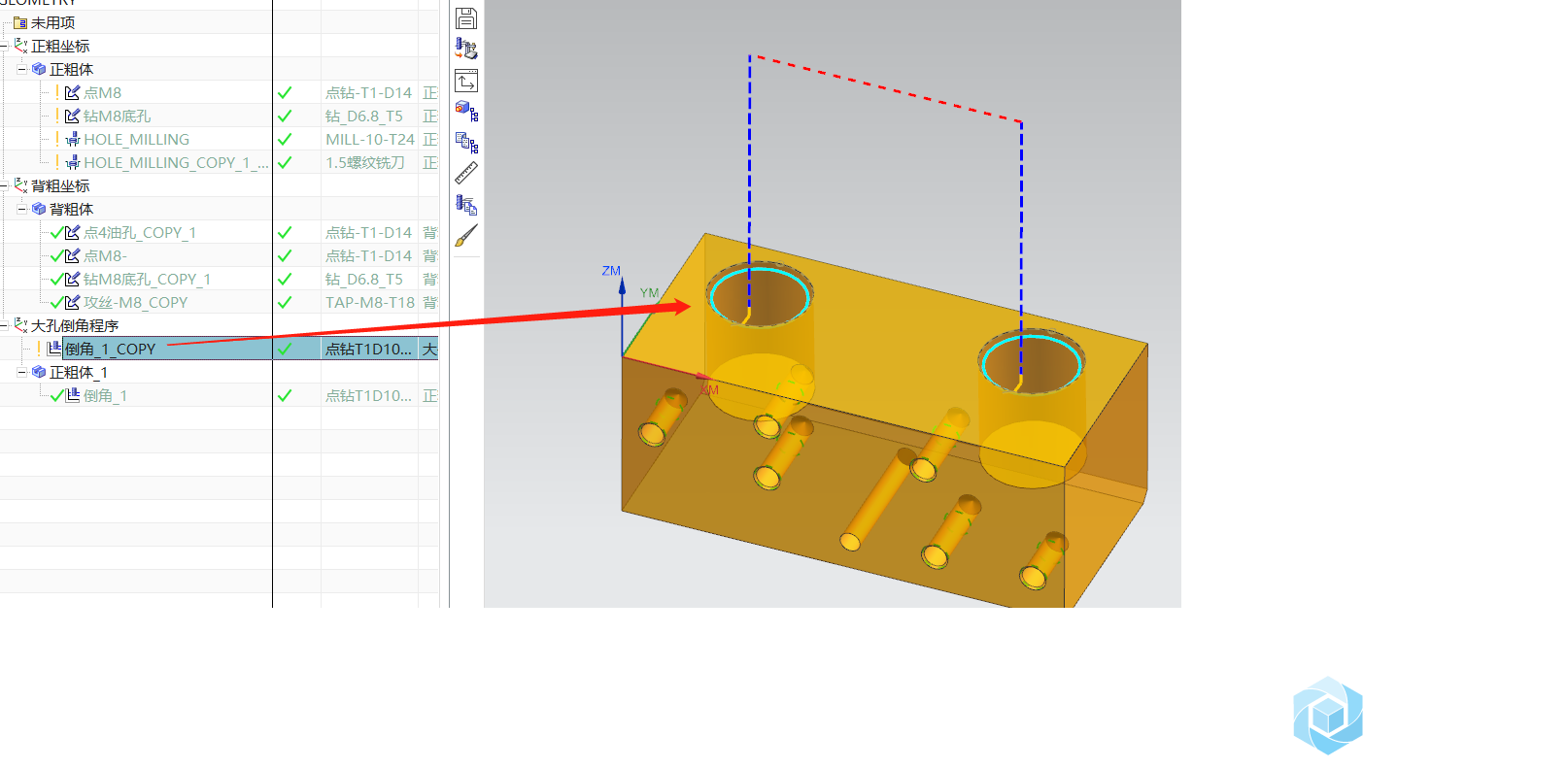Click the ZM axis of the coordinate triad

[x=622, y=316]
